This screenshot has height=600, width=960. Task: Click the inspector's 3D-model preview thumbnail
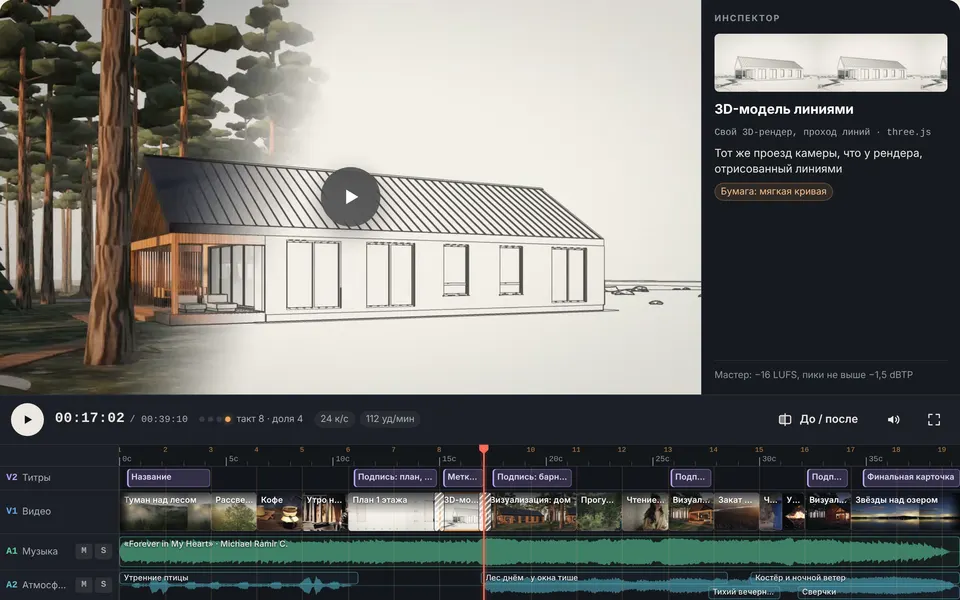[x=830, y=63]
